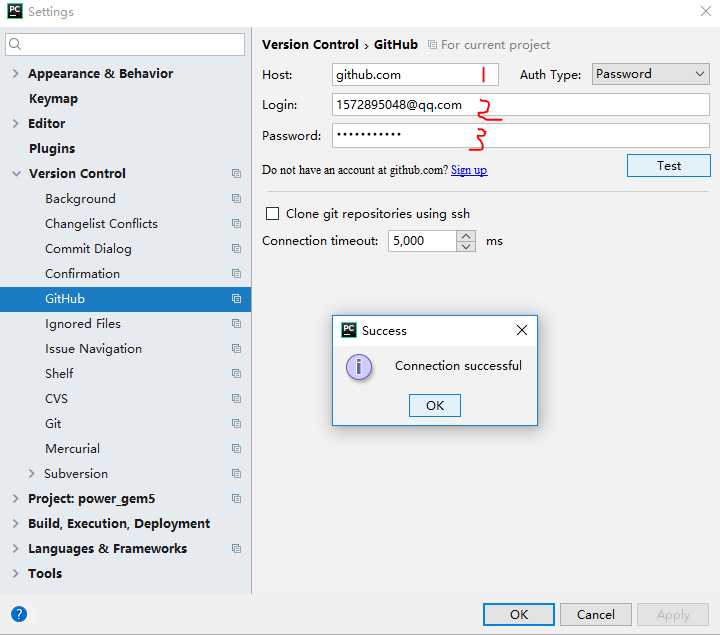The height and width of the screenshot is (635, 720).
Task: Click the per-project icon in Mercurial row
Action: 236,449
